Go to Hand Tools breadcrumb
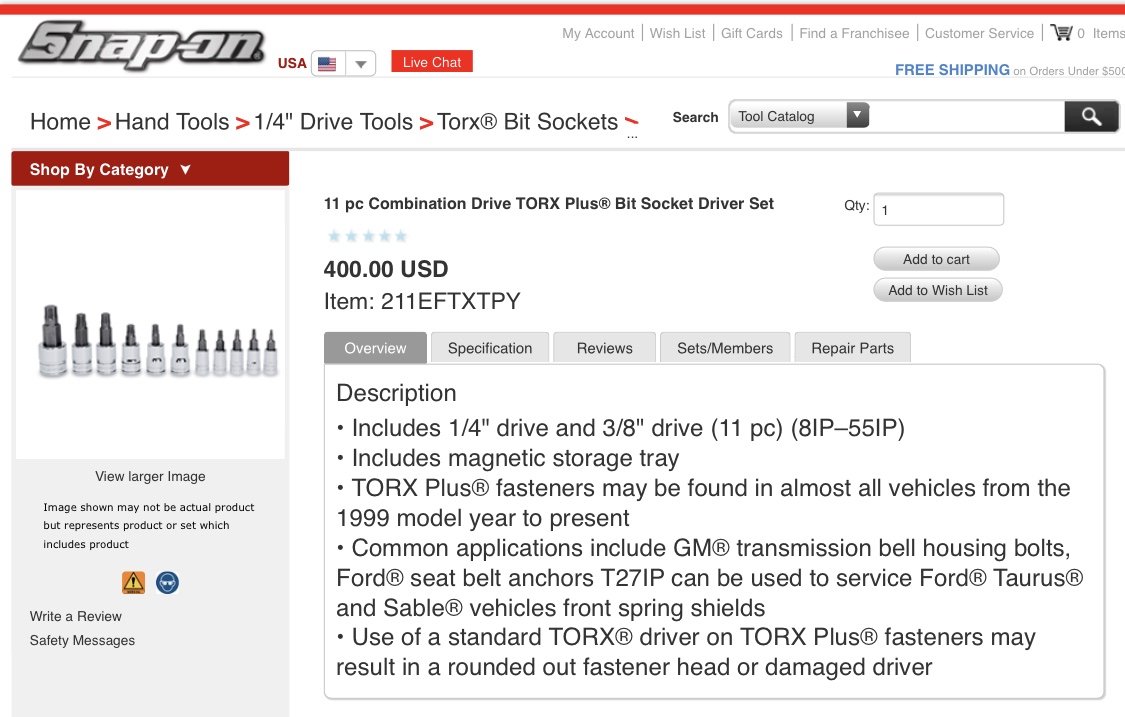This screenshot has width=1125, height=717. (171, 121)
